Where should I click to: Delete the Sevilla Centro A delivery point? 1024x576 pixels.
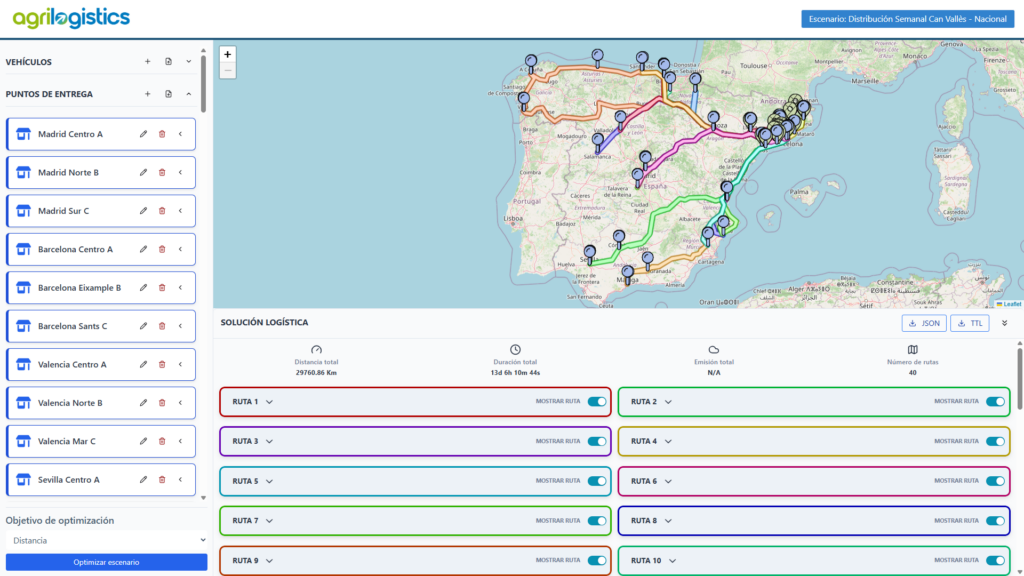pos(162,480)
